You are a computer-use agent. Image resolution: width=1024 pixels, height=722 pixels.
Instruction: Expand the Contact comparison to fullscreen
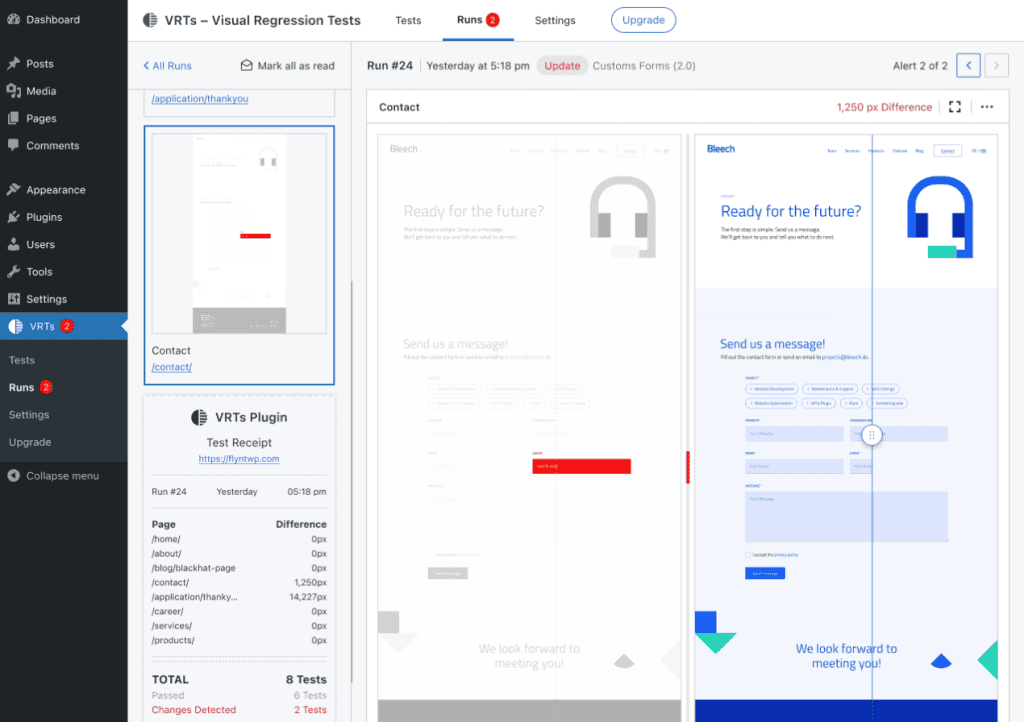pyautogui.click(x=954, y=106)
